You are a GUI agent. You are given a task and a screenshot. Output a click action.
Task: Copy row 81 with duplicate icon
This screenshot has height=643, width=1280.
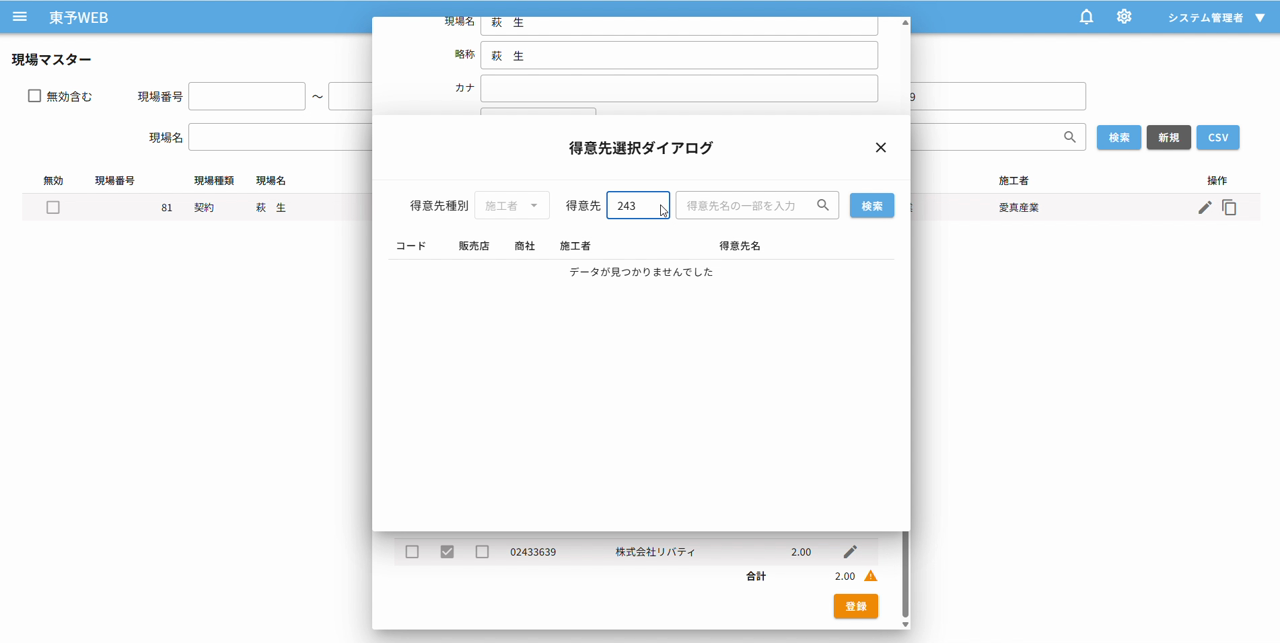1229,207
